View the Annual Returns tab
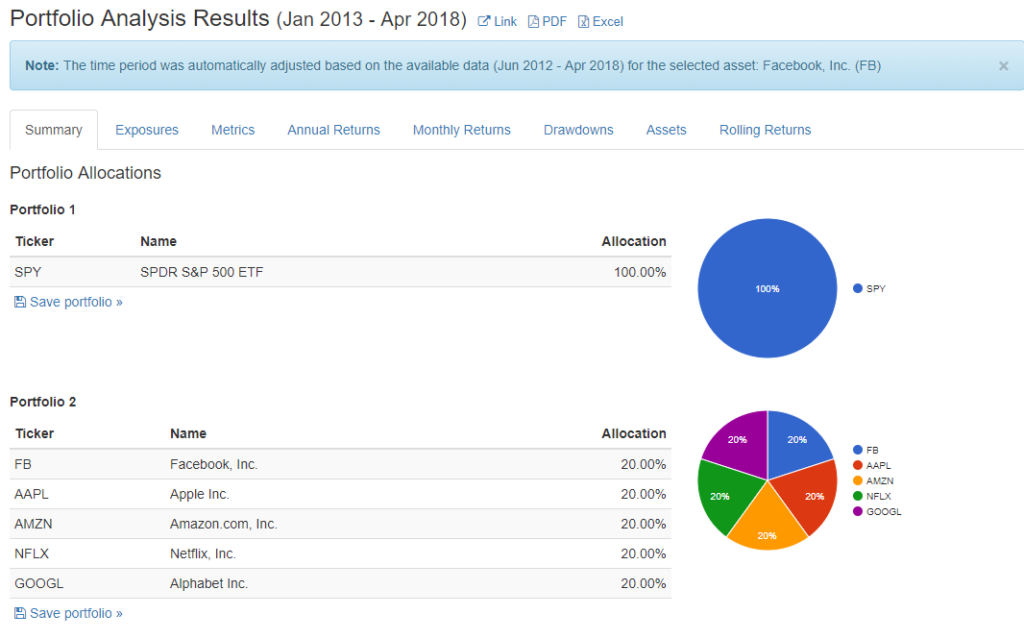 (x=334, y=130)
